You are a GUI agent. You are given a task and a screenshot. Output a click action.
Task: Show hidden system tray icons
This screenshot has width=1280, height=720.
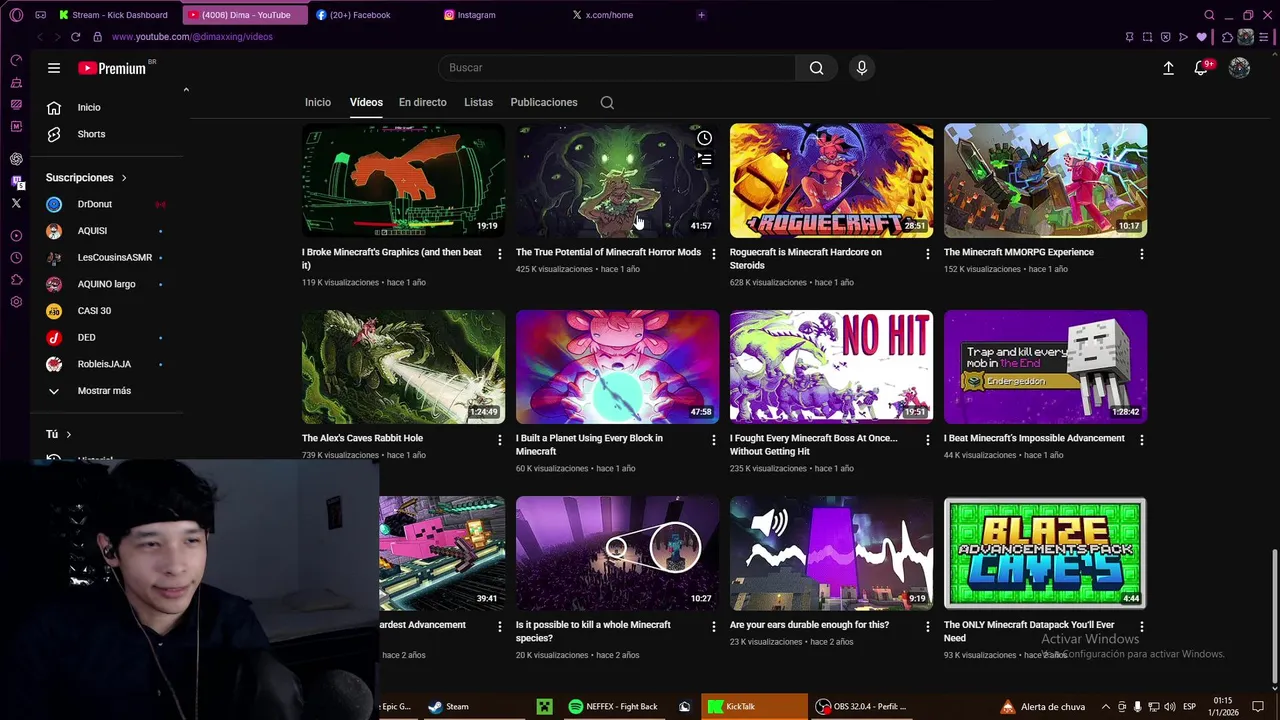[x=1105, y=706]
